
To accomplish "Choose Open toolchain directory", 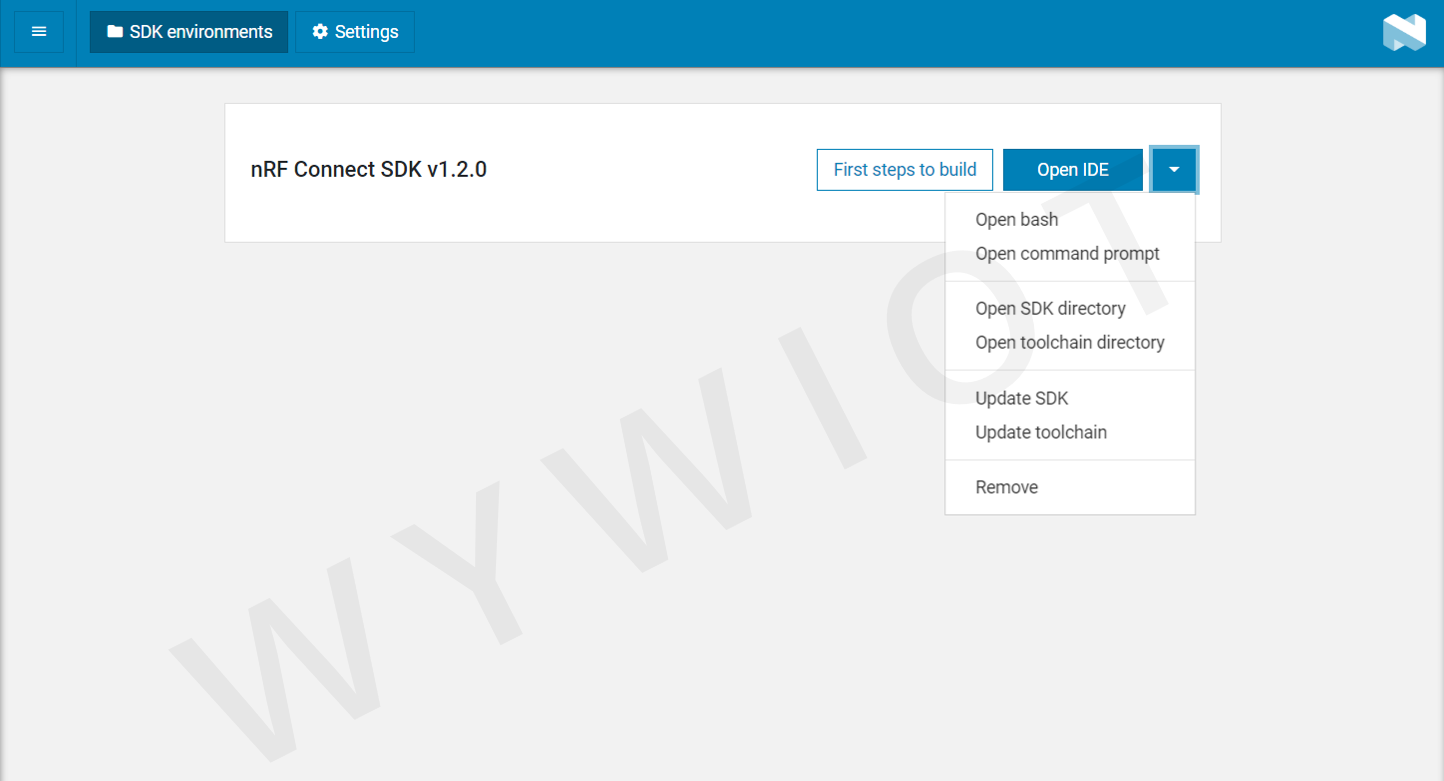I will pos(1070,343).
